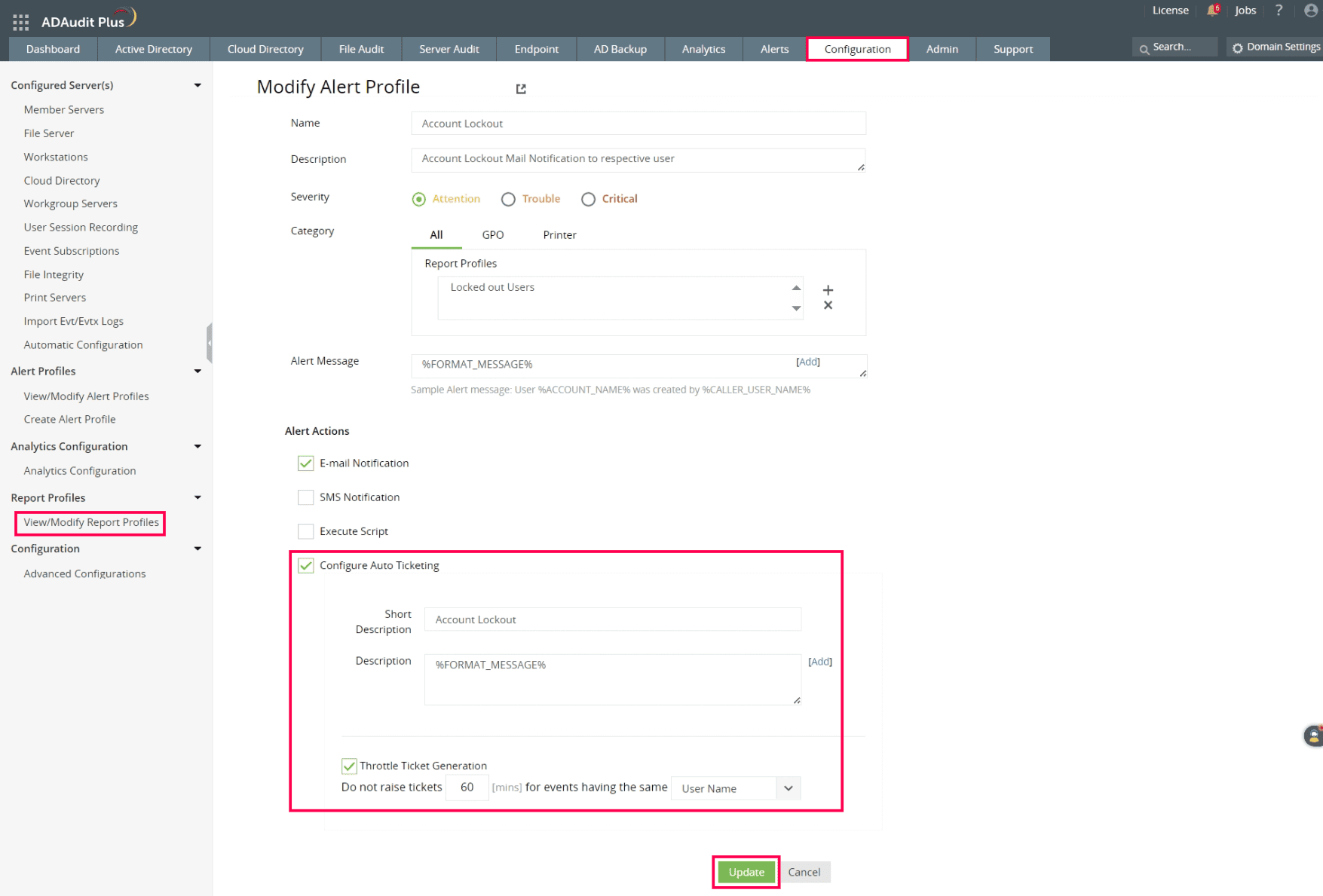The width and height of the screenshot is (1323, 896).
Task: Uncheck Throttle Ticket Generation checkbox
Action: pyautogui.click(x=349, y=766)
